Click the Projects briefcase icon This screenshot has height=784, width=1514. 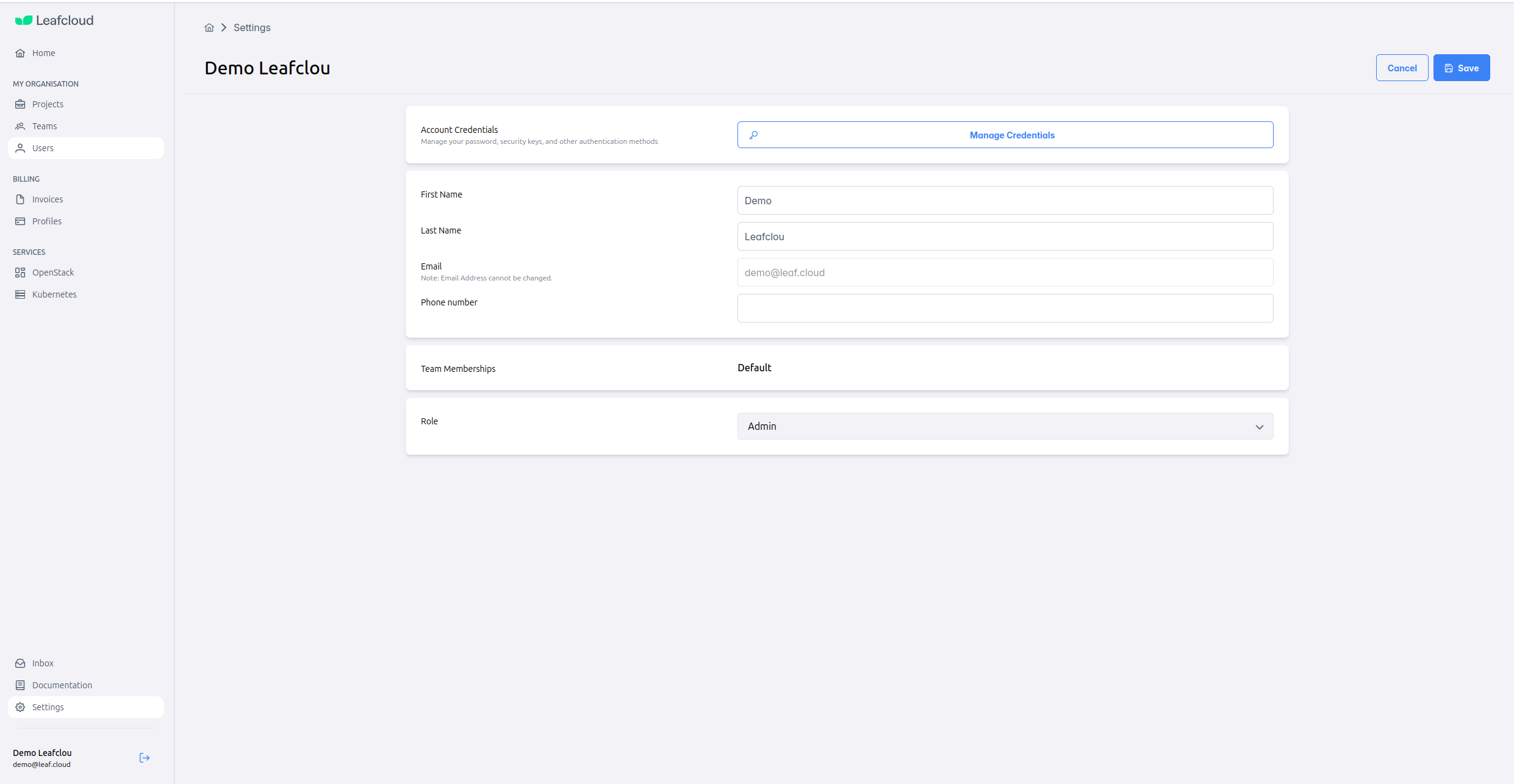[20, 104]
